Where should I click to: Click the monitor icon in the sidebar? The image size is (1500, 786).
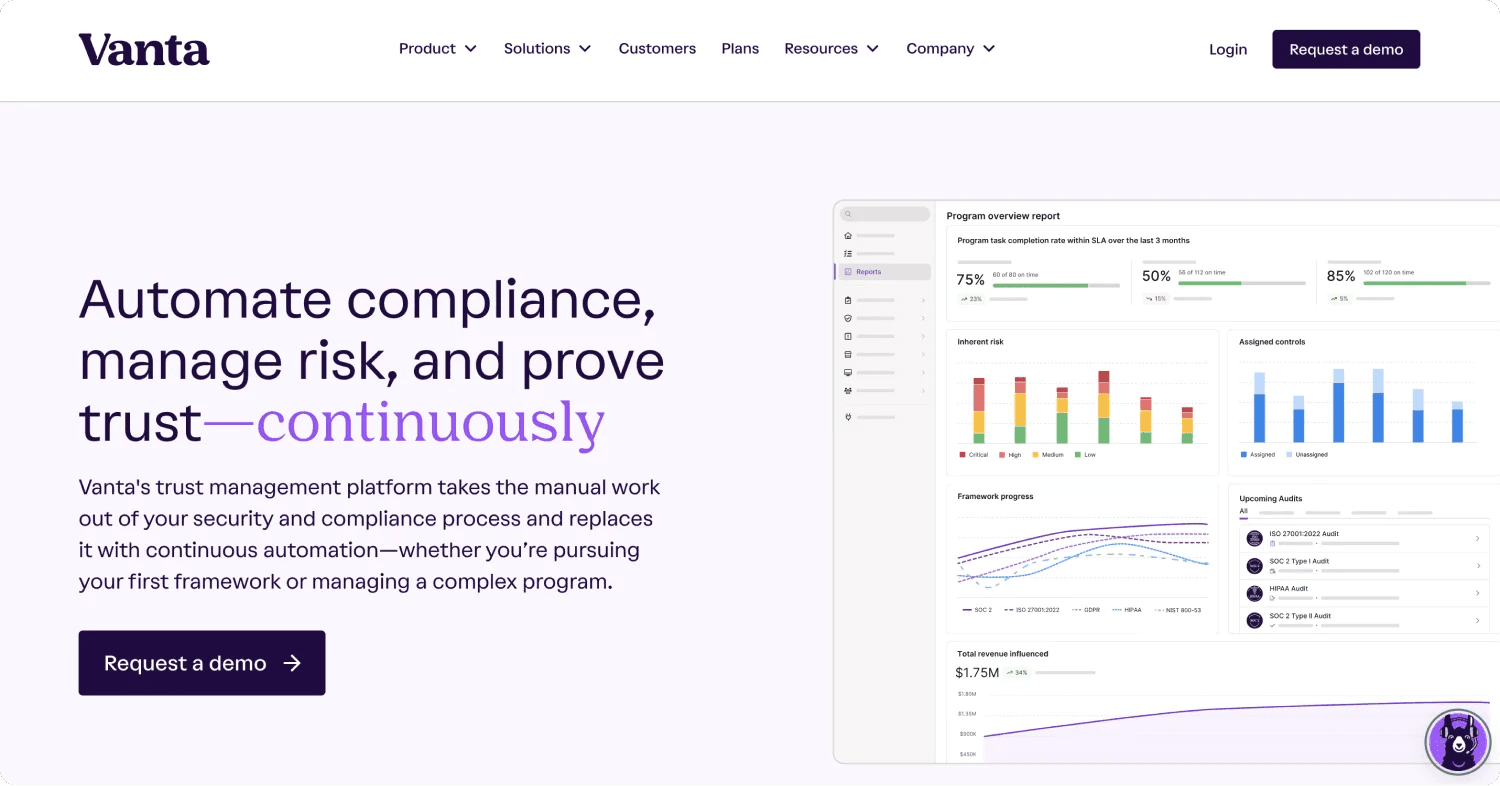pyautogui.click(x=847, y=371)
